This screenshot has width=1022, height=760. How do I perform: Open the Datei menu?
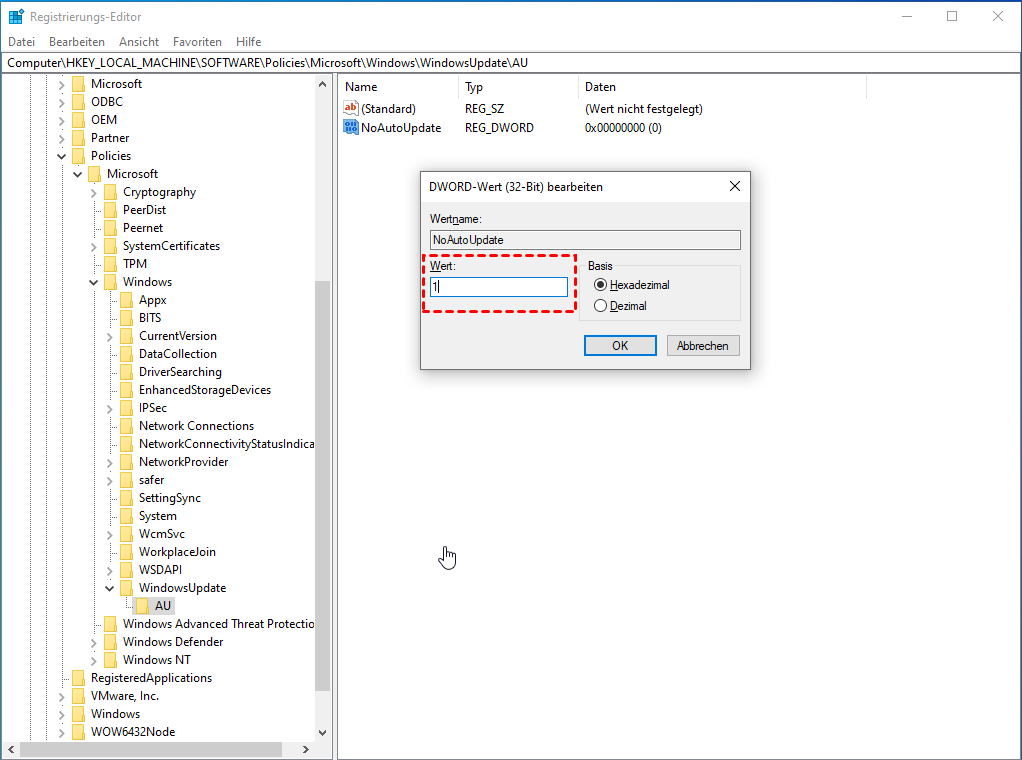(22, 42)
